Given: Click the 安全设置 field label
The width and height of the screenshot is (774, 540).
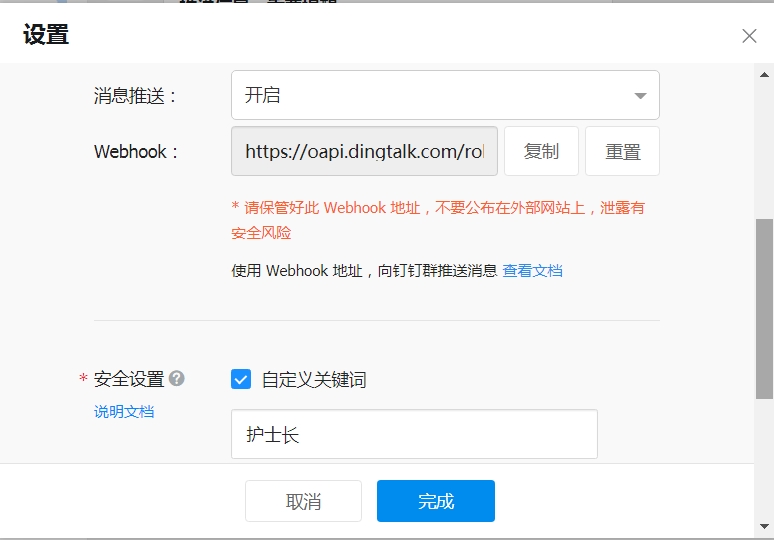Looking at the screenshot, I should [129, 379].
